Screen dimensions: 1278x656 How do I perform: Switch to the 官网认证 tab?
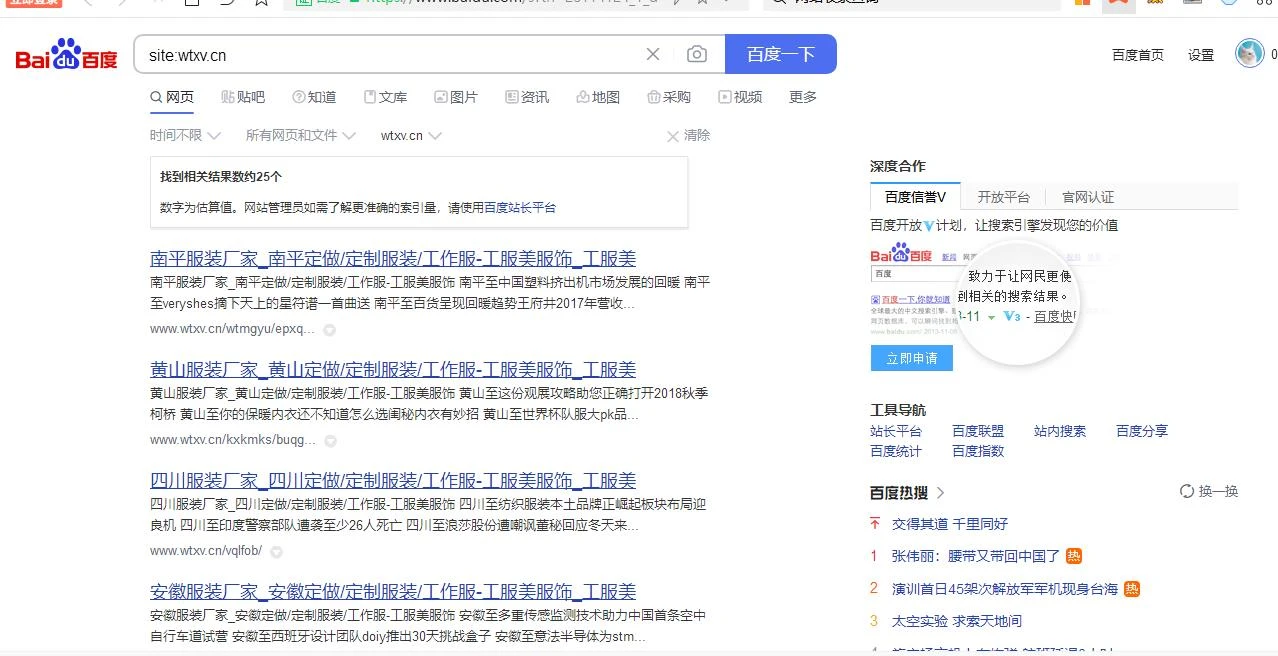pyautogui.click(x=1087, y=197)
